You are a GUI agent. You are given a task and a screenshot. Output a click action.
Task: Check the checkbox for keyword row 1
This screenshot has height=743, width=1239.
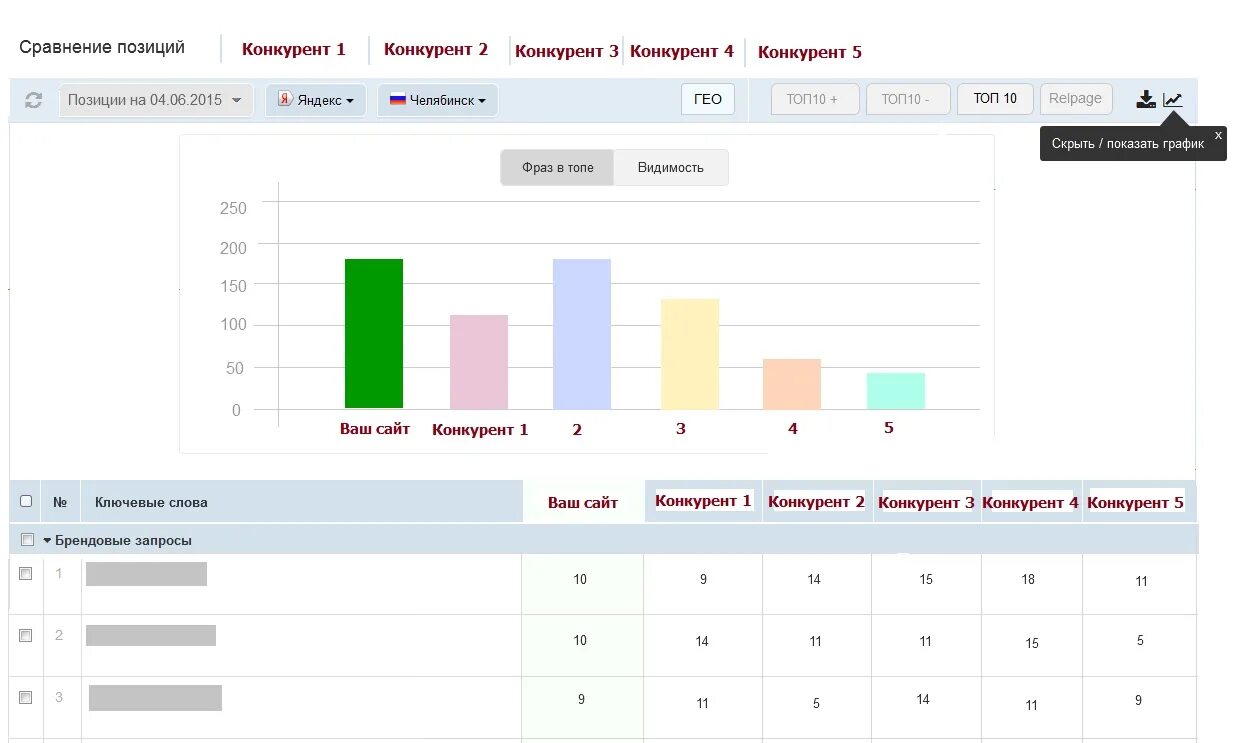click(x=26, y=573)
